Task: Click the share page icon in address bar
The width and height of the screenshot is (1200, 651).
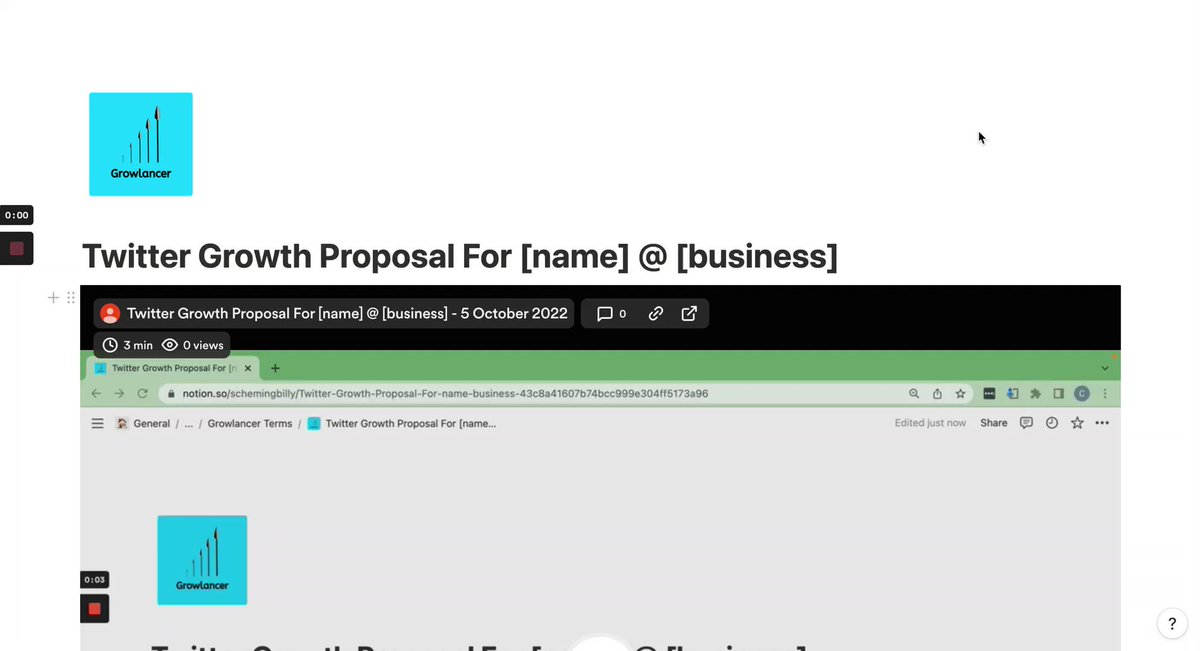Action: point(937,394)
